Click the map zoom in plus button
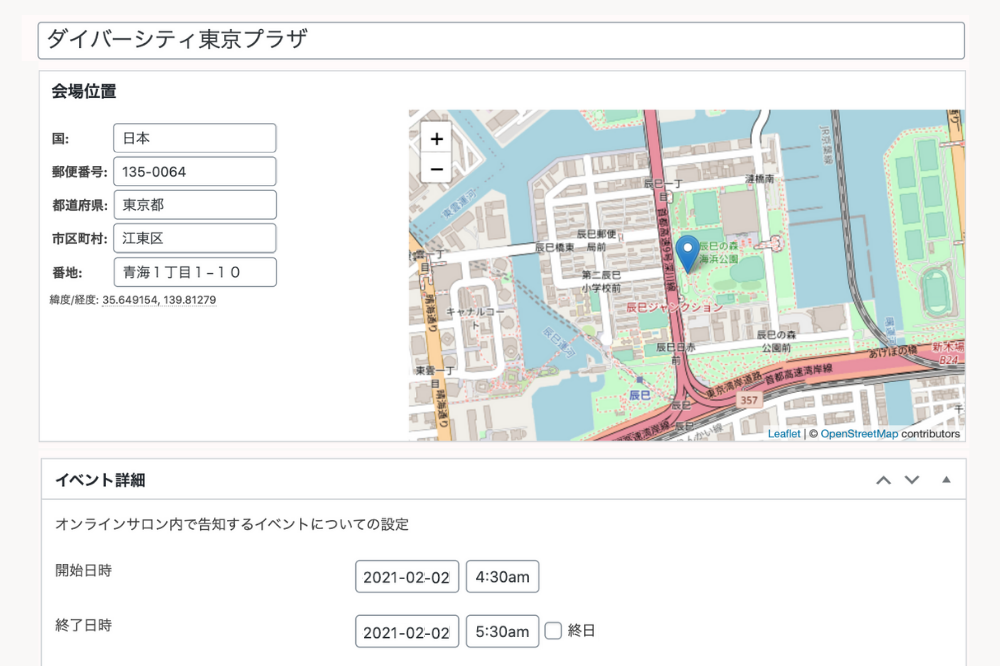Image resolution: width=1000 pixels, height=666 pixels. [436, 139]
